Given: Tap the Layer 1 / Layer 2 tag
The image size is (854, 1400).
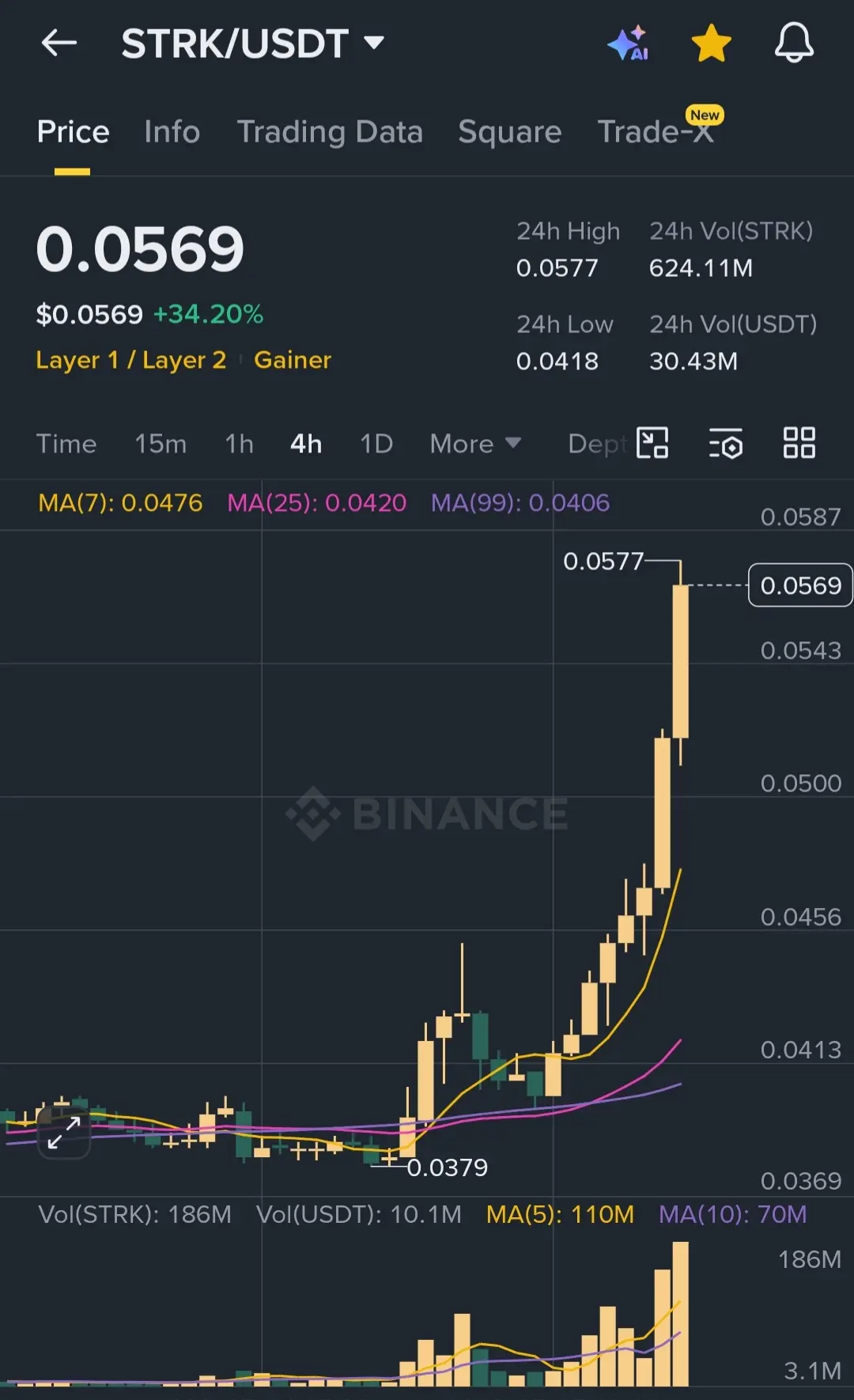Looking at the screenshot, I should pos(131,360).
